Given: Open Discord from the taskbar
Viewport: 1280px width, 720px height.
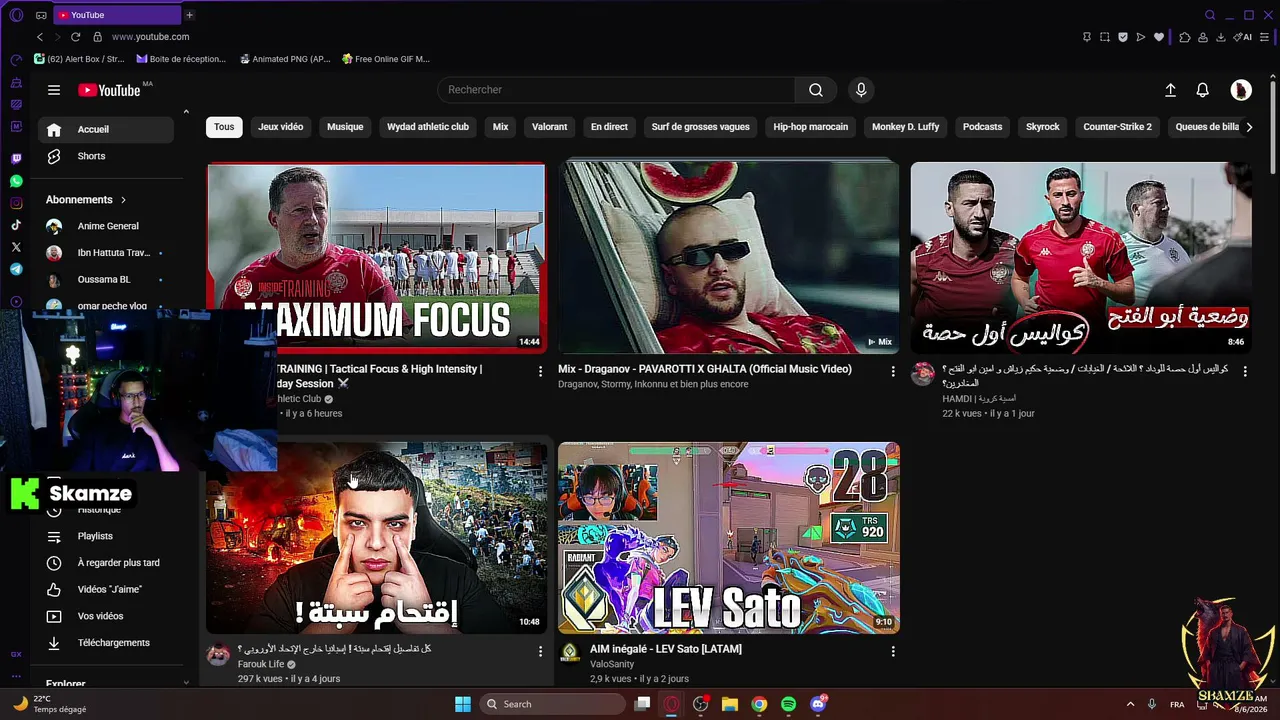Looking at the screenshot, I should click(819, 704).
